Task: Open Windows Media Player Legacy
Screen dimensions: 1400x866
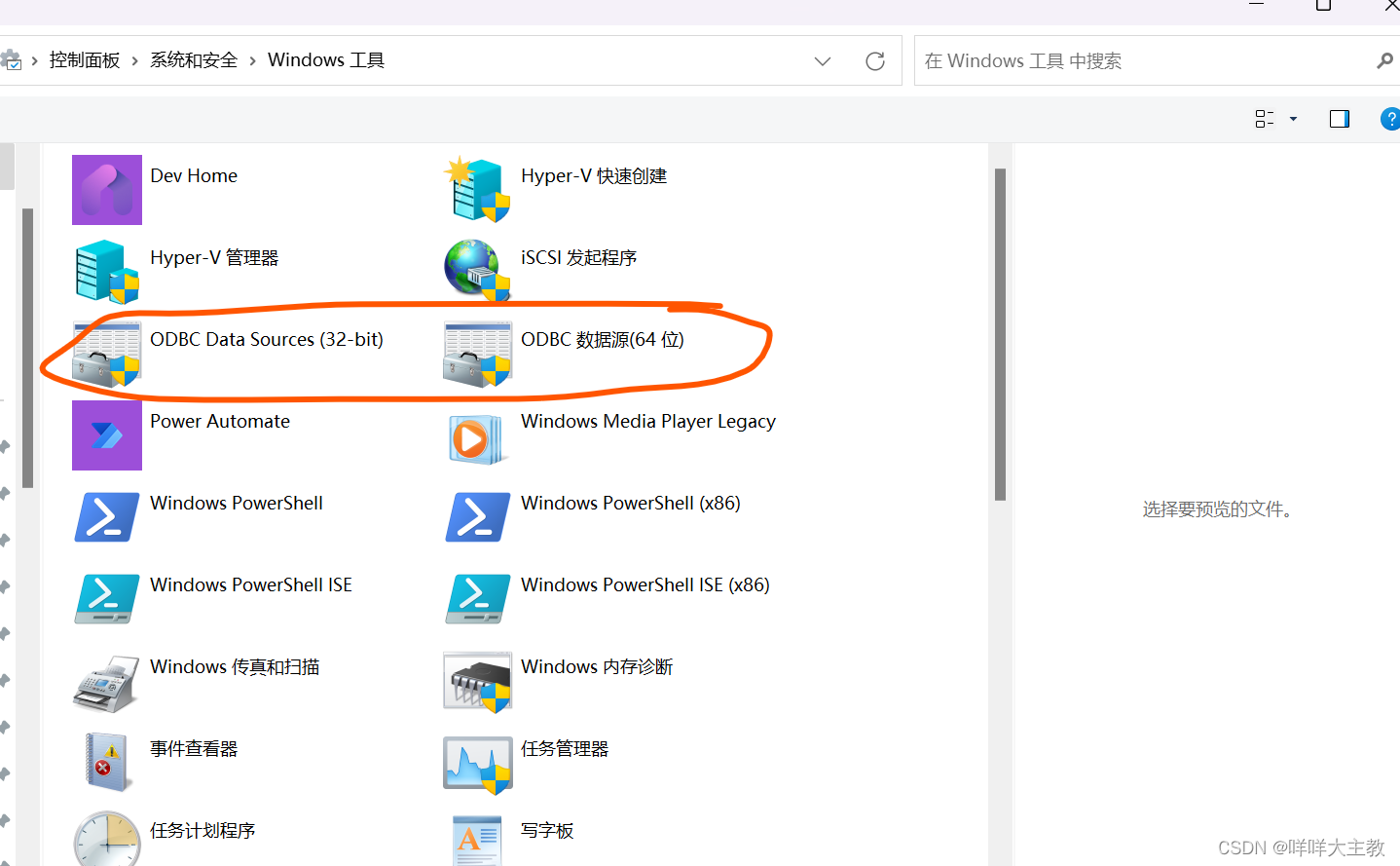Action: pos(647,421)
